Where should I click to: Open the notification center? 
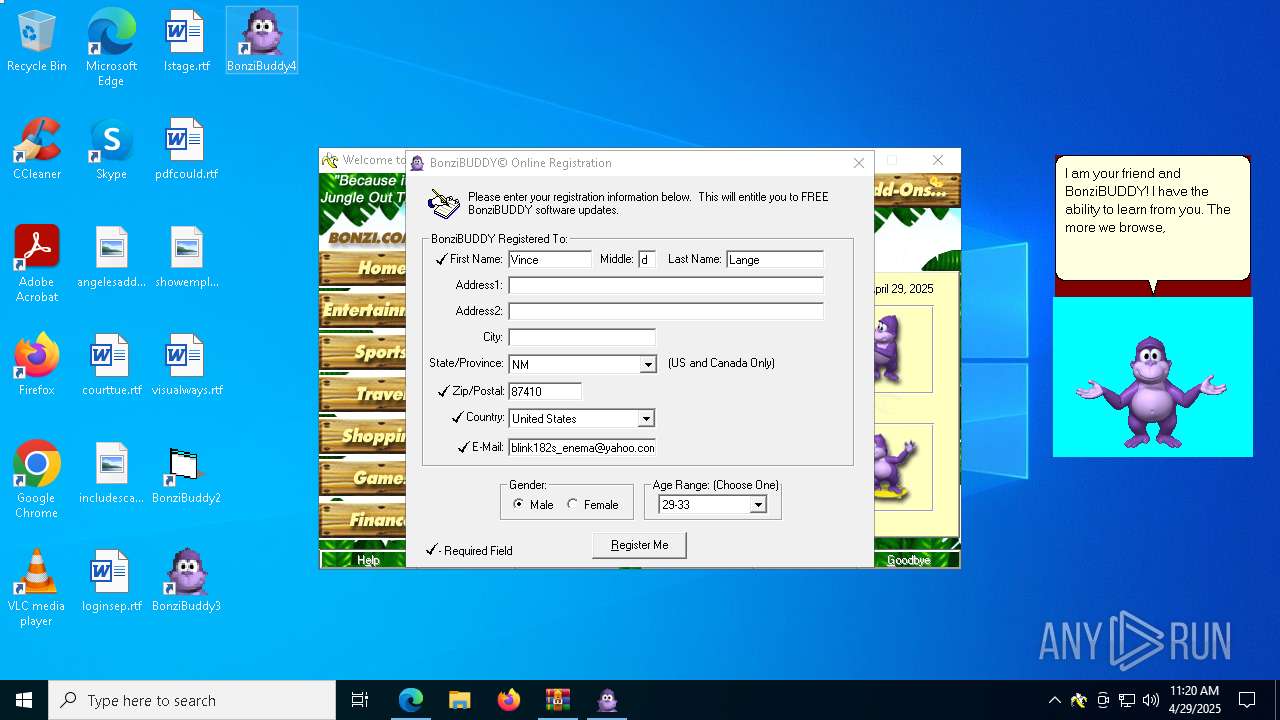tap(1247, 700)
